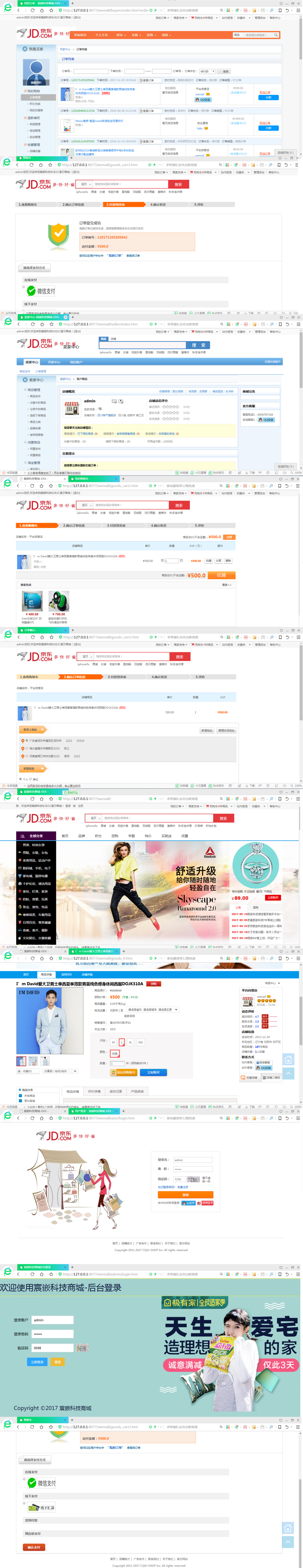Click the 登录账户 field on admin login

[x=53, y=1320]
